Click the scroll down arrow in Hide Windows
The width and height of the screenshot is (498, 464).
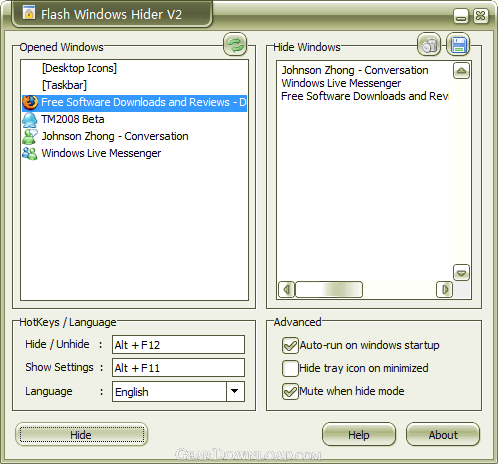point(461,273)
